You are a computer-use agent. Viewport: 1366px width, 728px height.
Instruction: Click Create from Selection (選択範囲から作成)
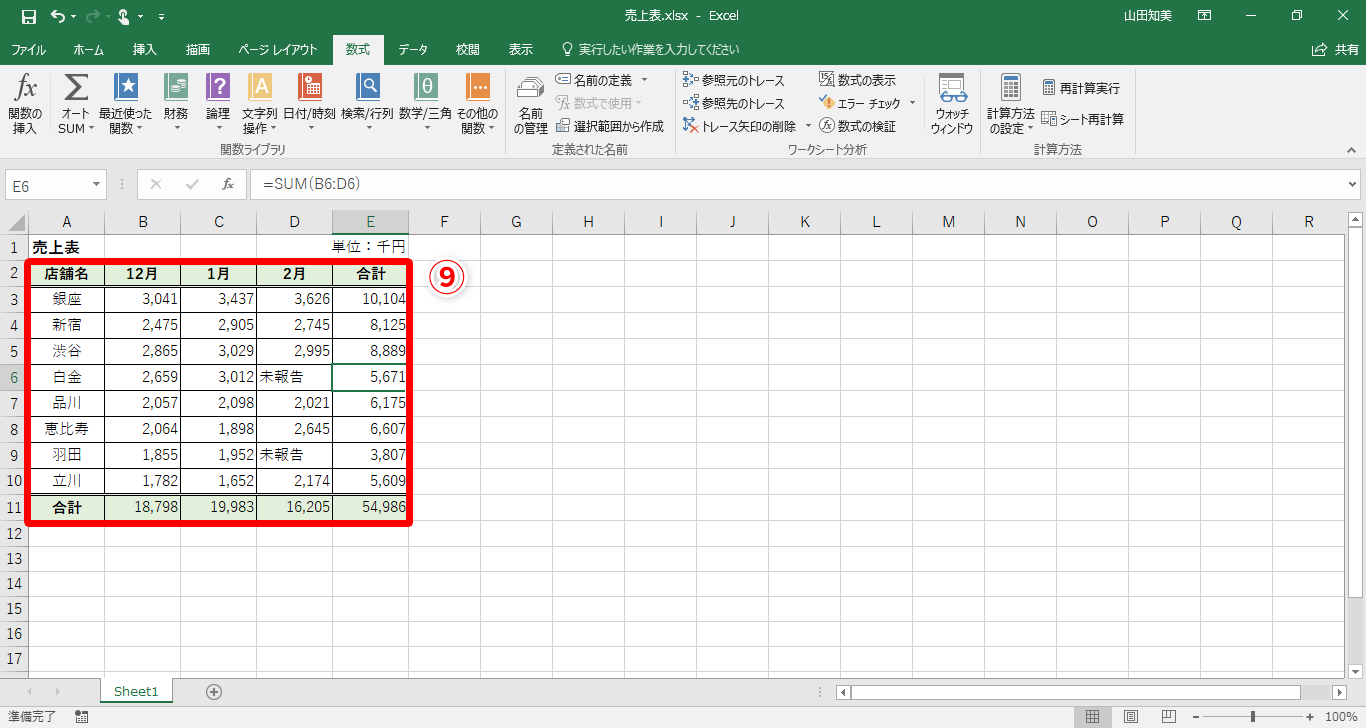610,126
